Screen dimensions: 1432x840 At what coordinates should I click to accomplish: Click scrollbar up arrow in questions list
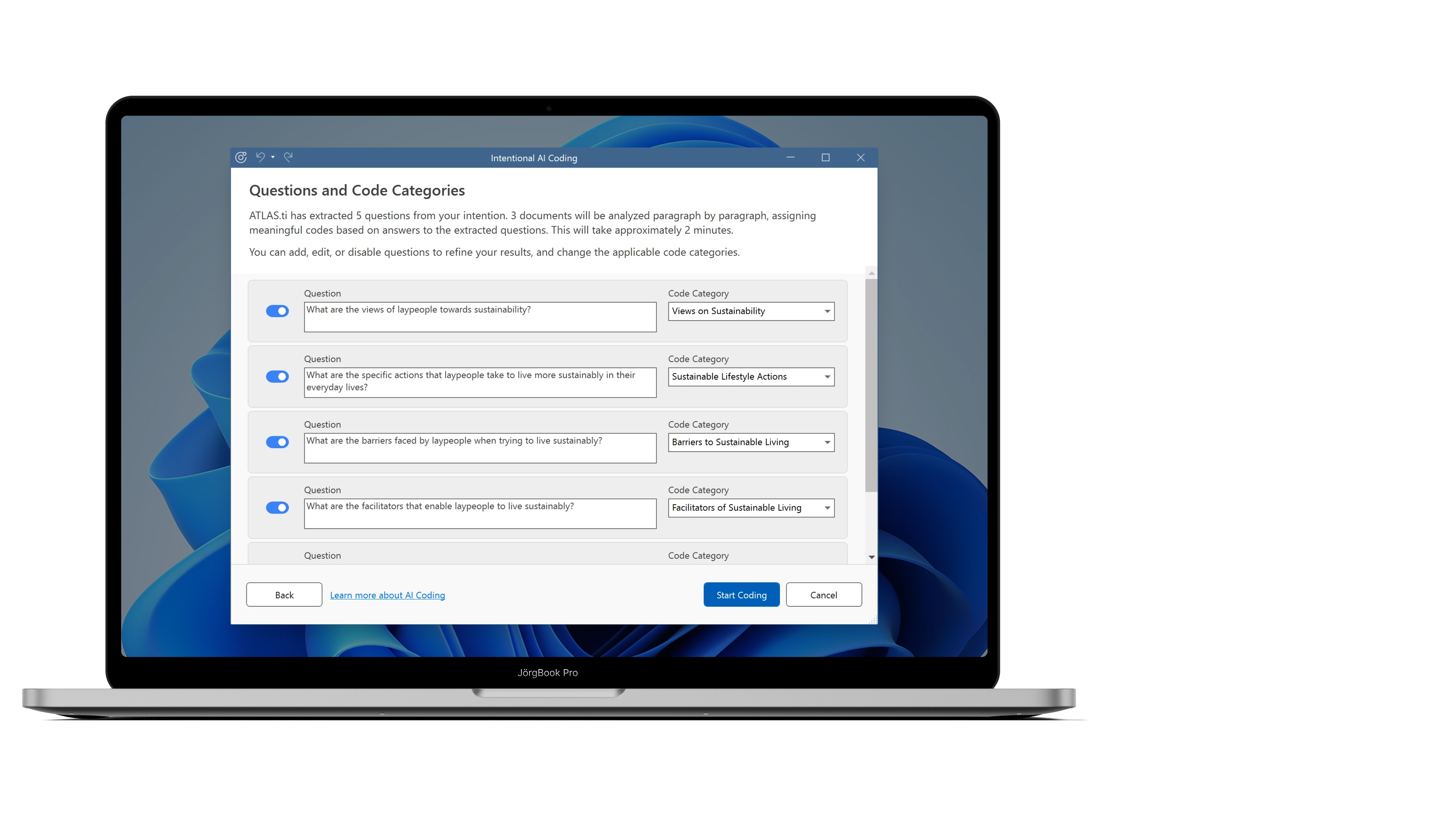[x=871, y=274]
